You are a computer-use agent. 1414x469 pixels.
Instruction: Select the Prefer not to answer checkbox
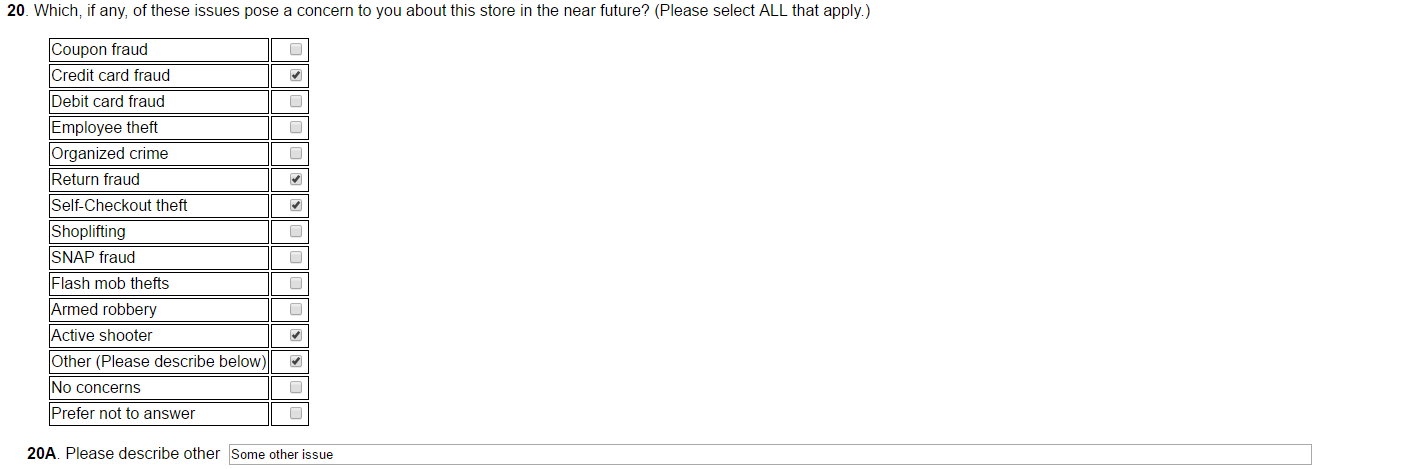point(296,413)
